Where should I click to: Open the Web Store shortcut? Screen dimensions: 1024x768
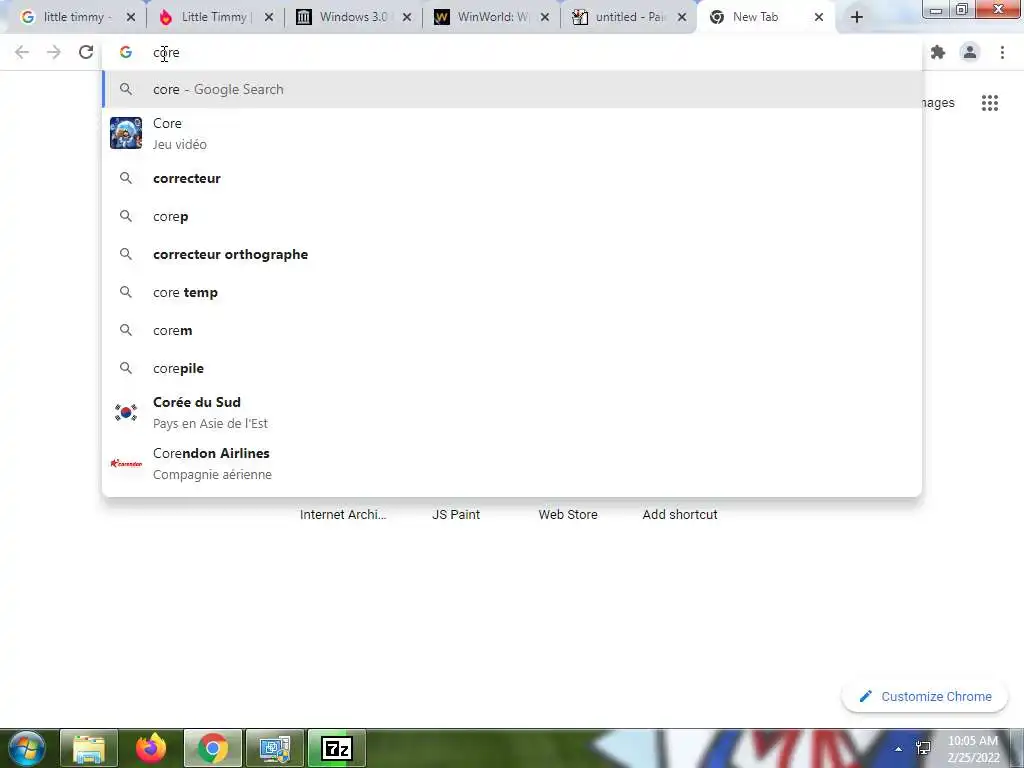pyautogui.click(x=568, y=515)
